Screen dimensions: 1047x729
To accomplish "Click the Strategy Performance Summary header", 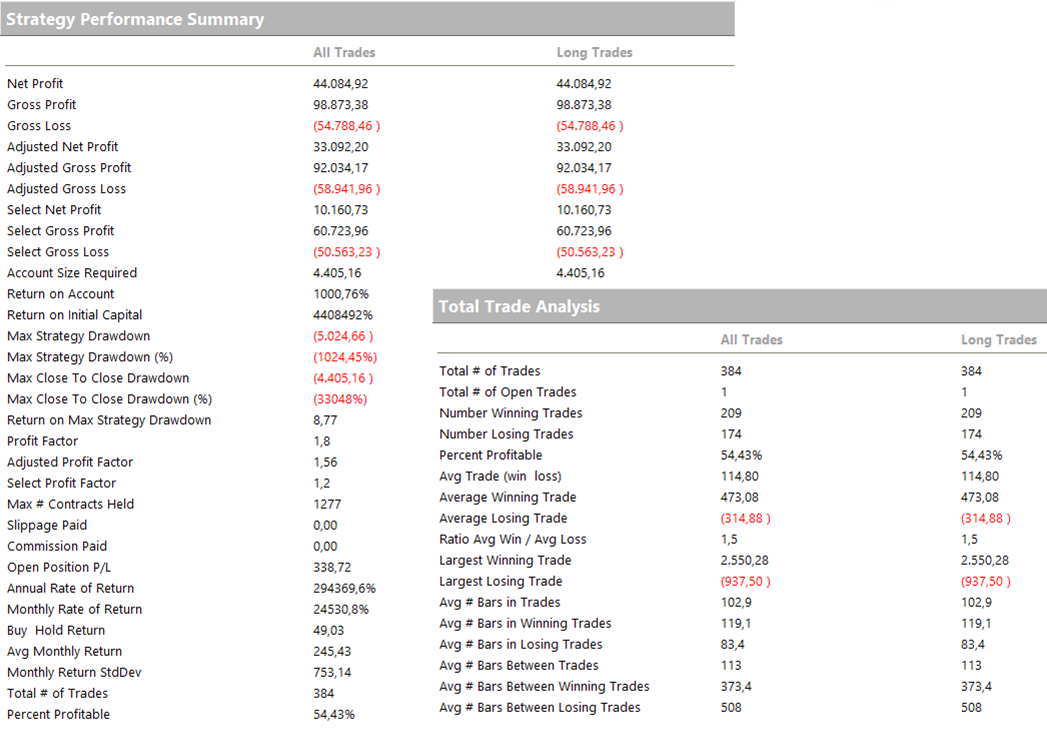I will click(136, 19).
